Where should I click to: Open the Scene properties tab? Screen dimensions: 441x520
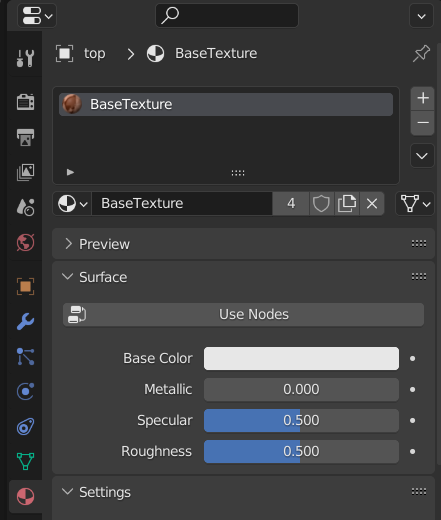pyautogui.click(x=25, y=207)
